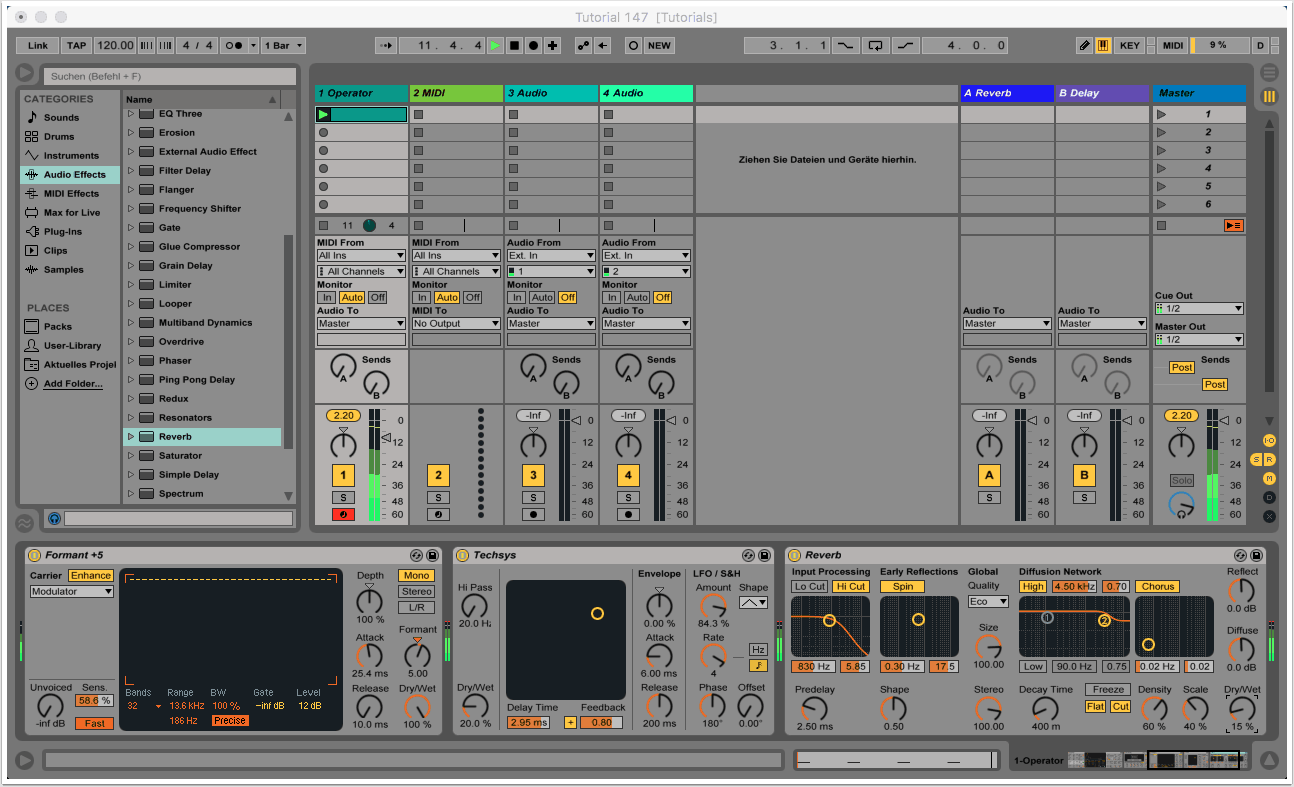Expand the Ping Pong Delay folder
The image size is (1294, 787).
[130, 380]
